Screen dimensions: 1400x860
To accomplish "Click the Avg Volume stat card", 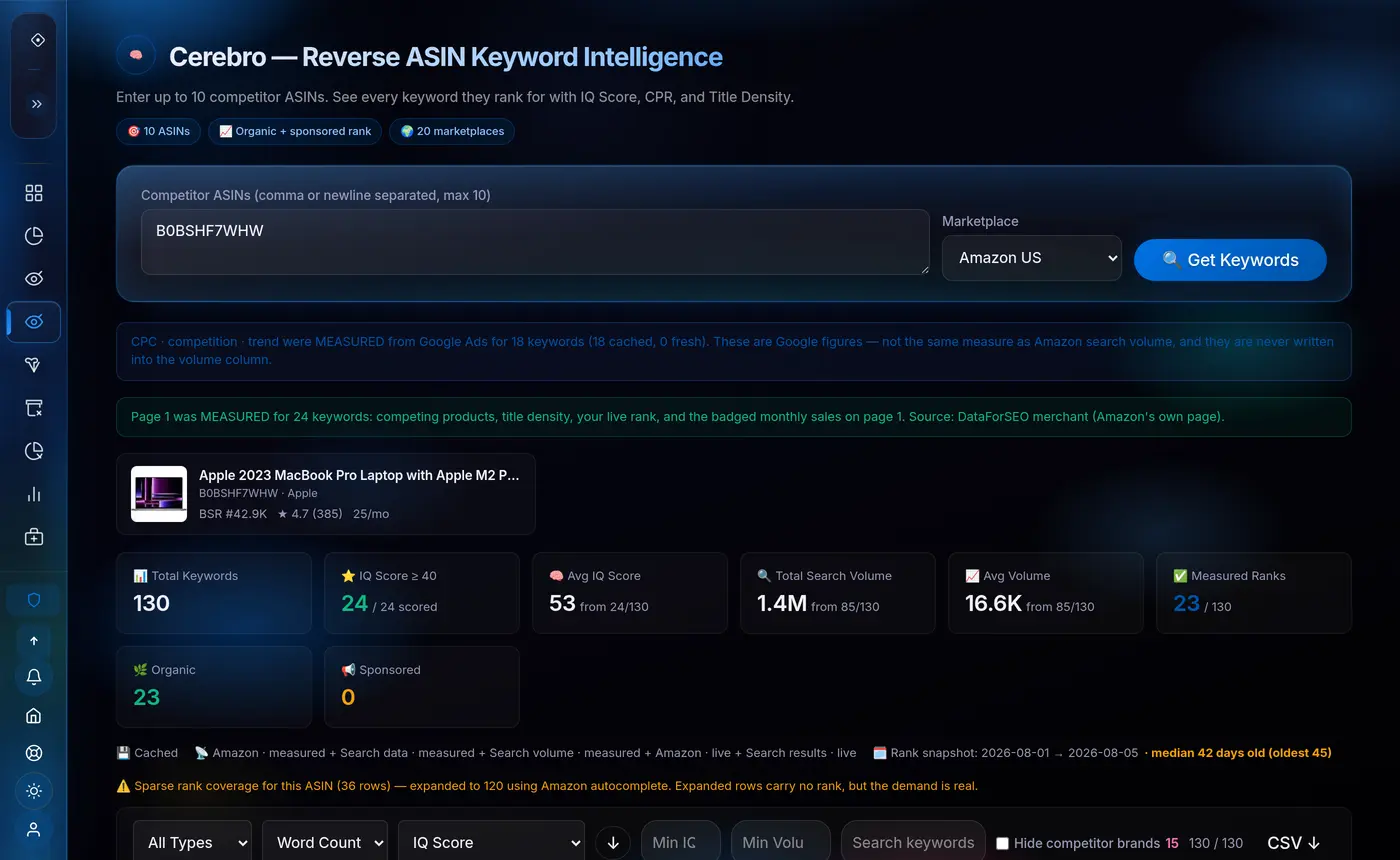I will pos(1046,593).
